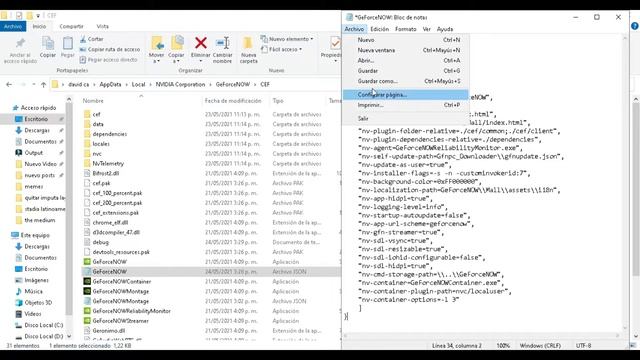This screenshot has width=640, height=360.
Task: Sort by Nombre column header
Action: tap(93, 101)
